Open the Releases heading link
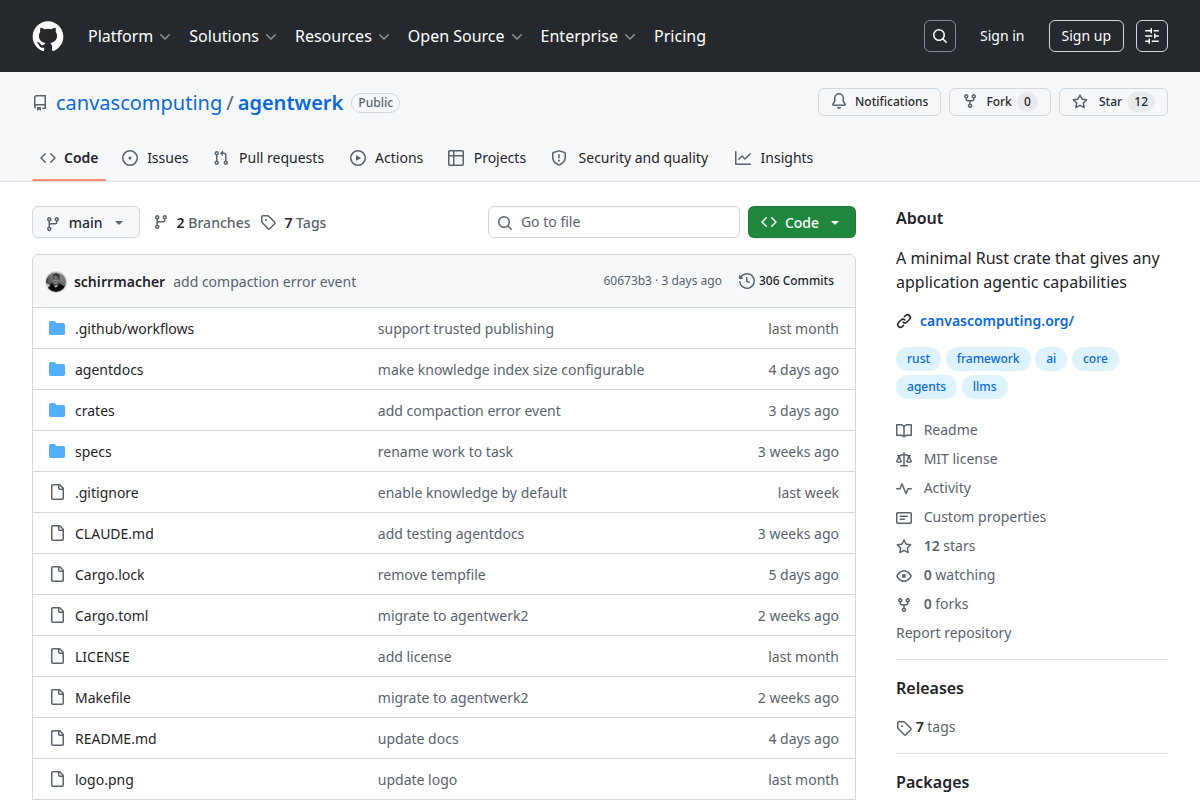1200x800 pixels. (x=930, y=688)
